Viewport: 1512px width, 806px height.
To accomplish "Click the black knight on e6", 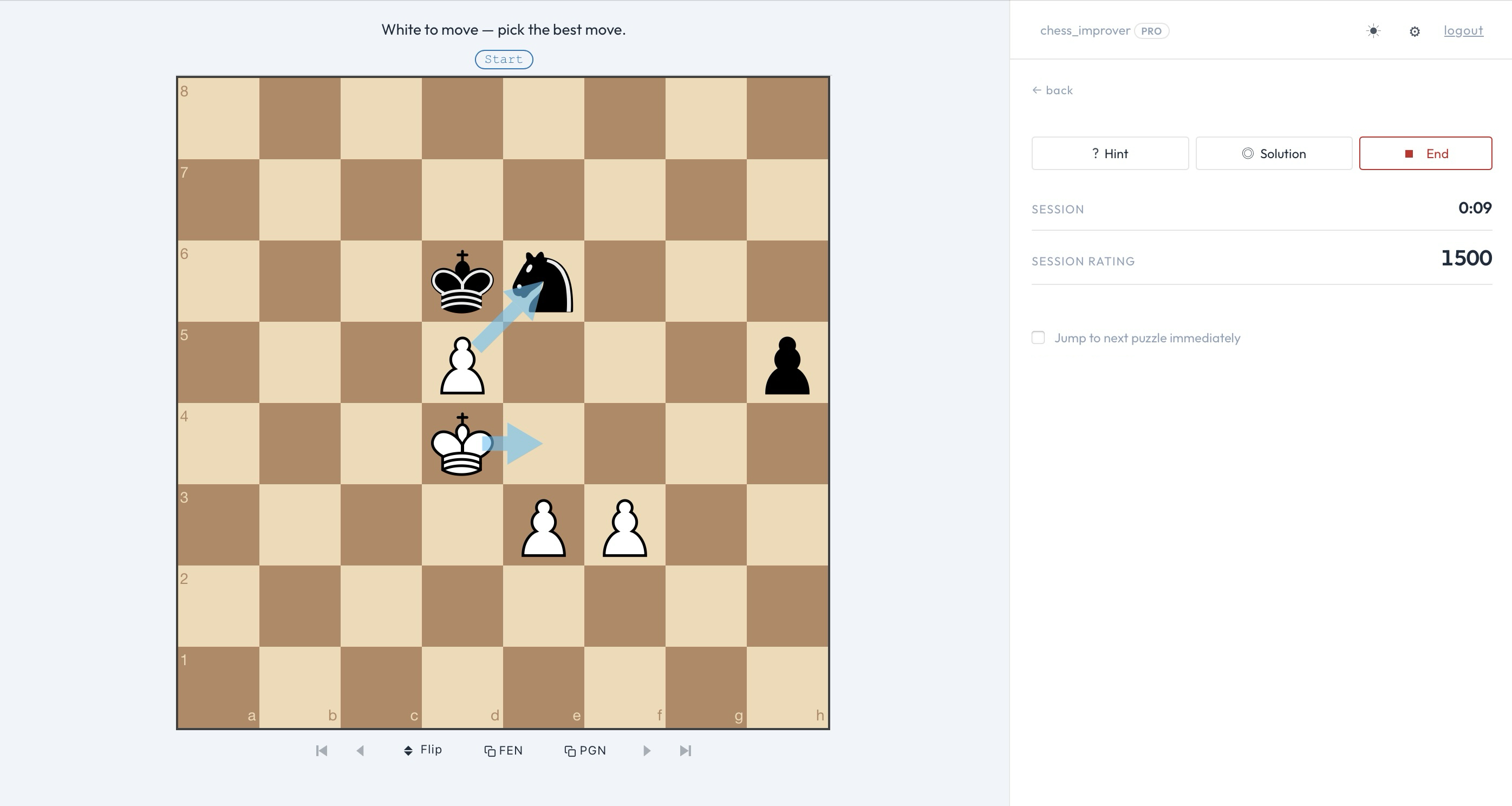I will point(544,282).
